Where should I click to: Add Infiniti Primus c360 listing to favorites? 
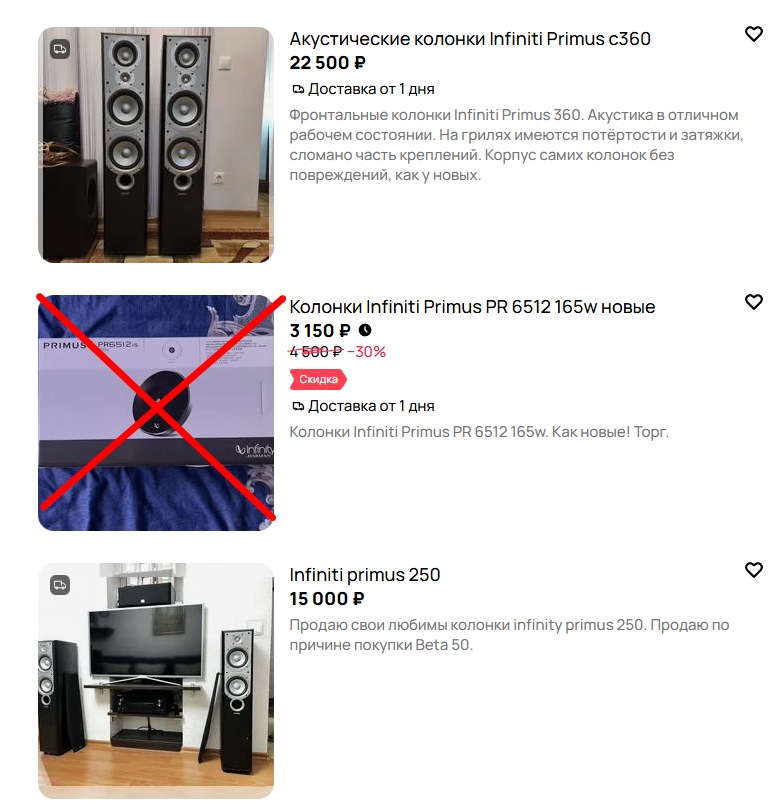pyautogui.click(x=753, y=34)
